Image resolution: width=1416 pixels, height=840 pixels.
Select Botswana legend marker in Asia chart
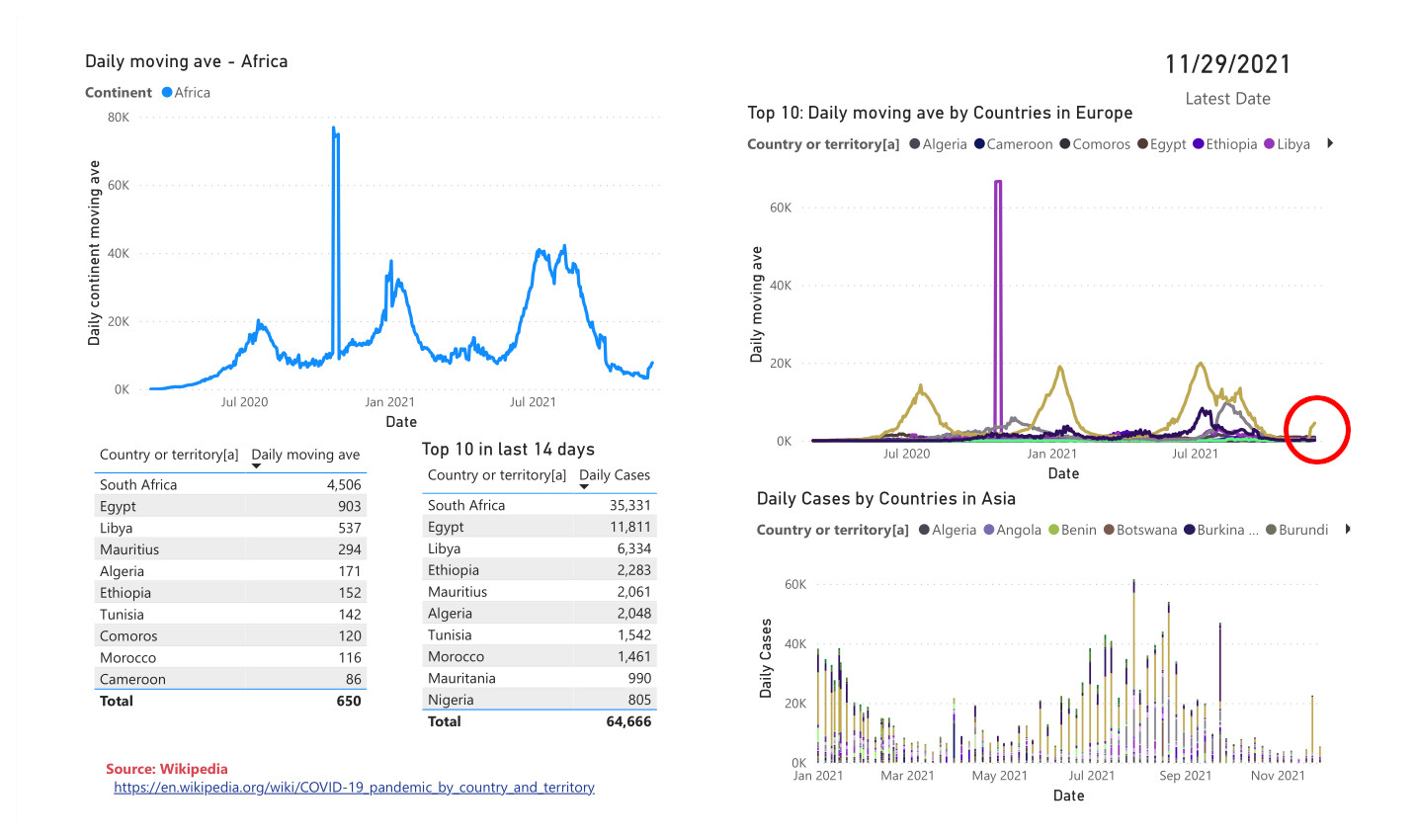(1109, 531)
